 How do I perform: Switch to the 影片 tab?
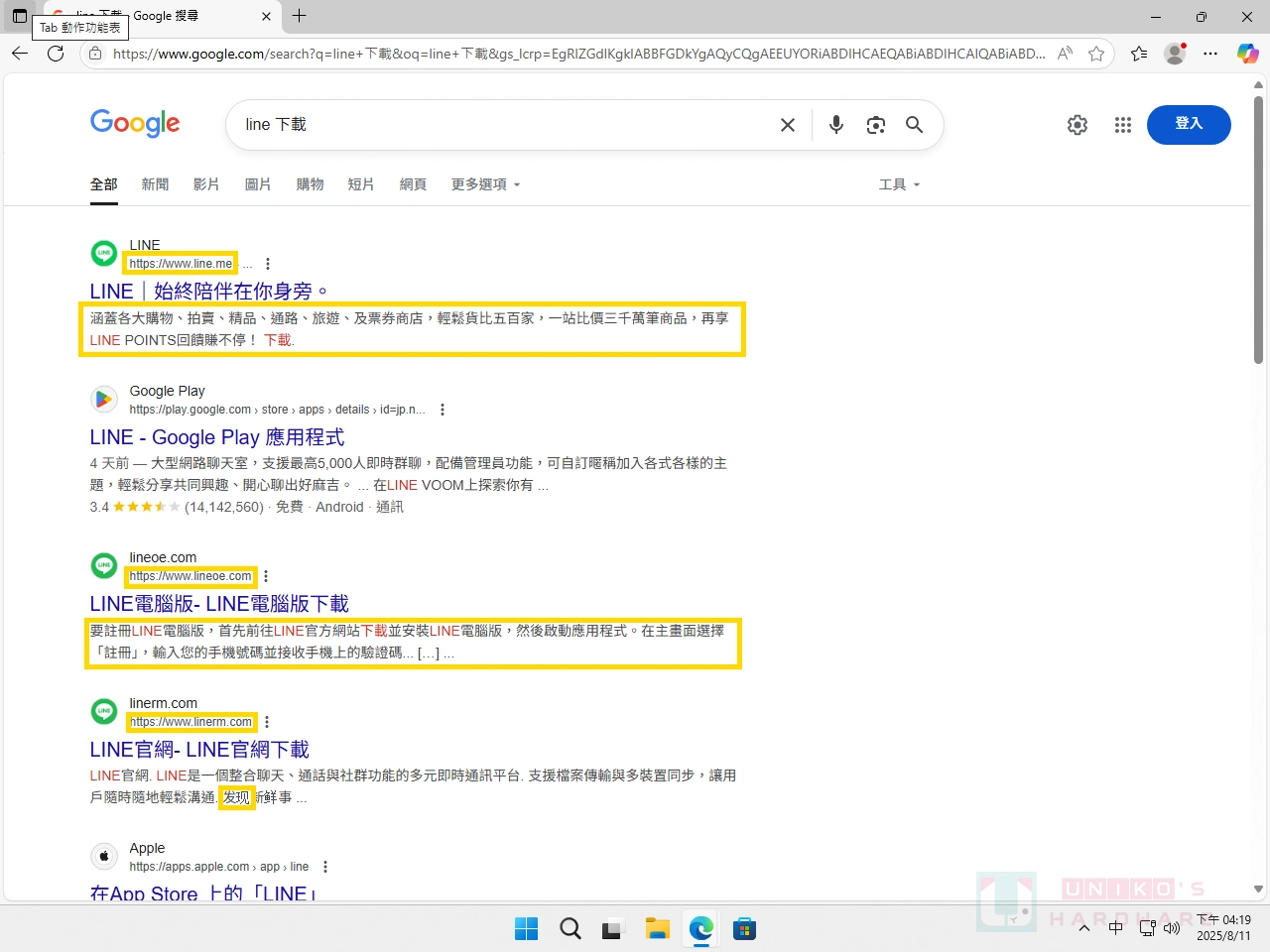(x=206, y=184)
